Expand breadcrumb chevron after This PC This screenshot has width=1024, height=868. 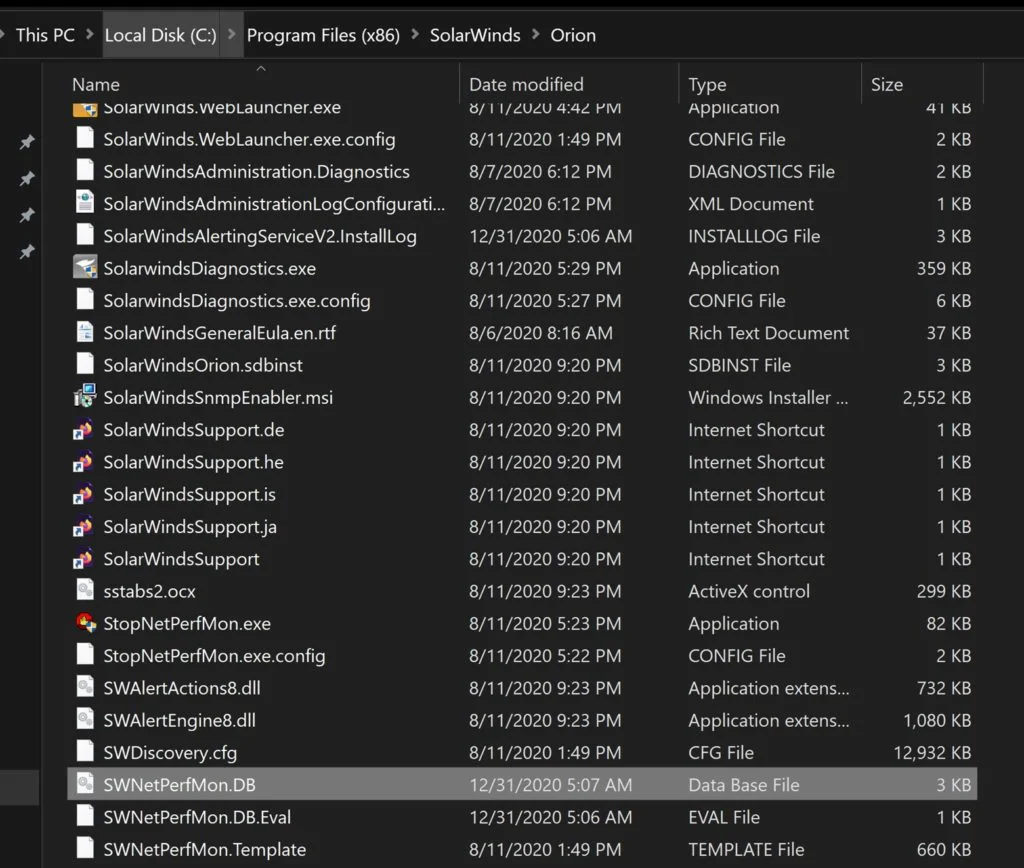[90, 34]
